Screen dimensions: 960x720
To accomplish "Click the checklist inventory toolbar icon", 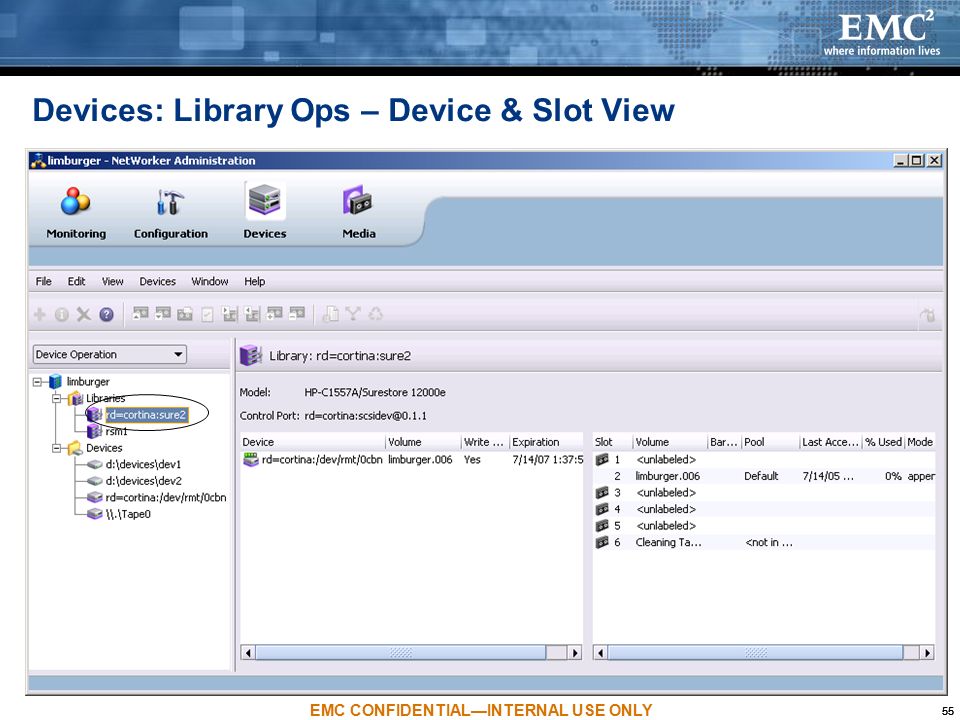I will click(x=208, y=315).
